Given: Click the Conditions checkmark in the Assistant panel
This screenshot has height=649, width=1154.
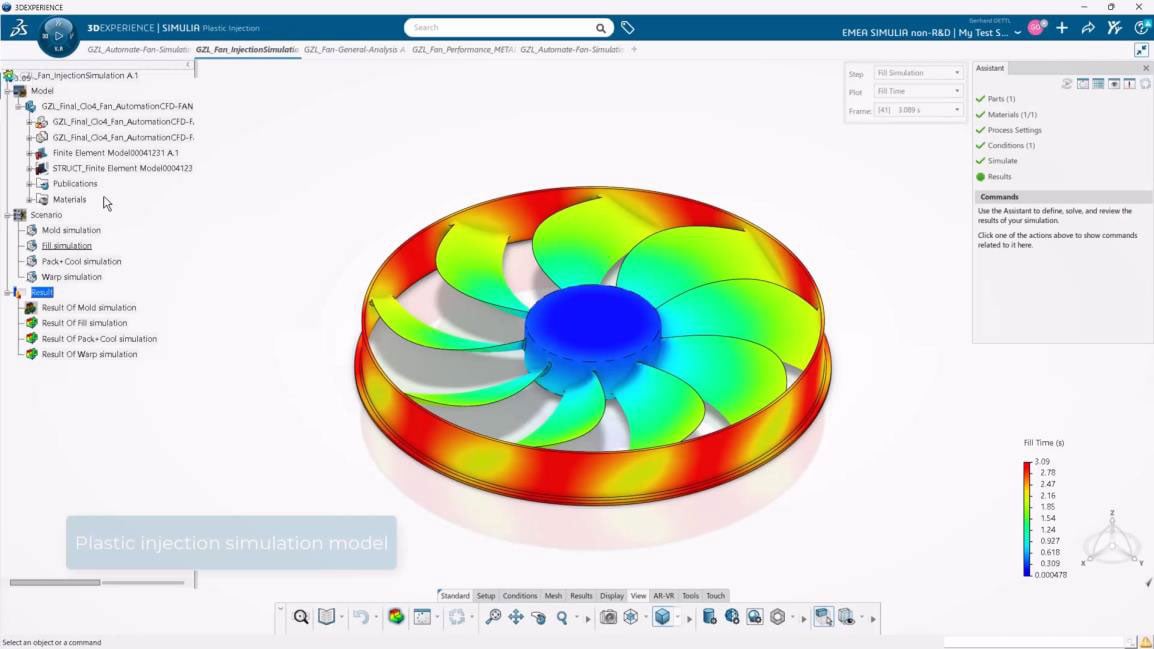Looking at the screenshot, I should pos(980,145).
